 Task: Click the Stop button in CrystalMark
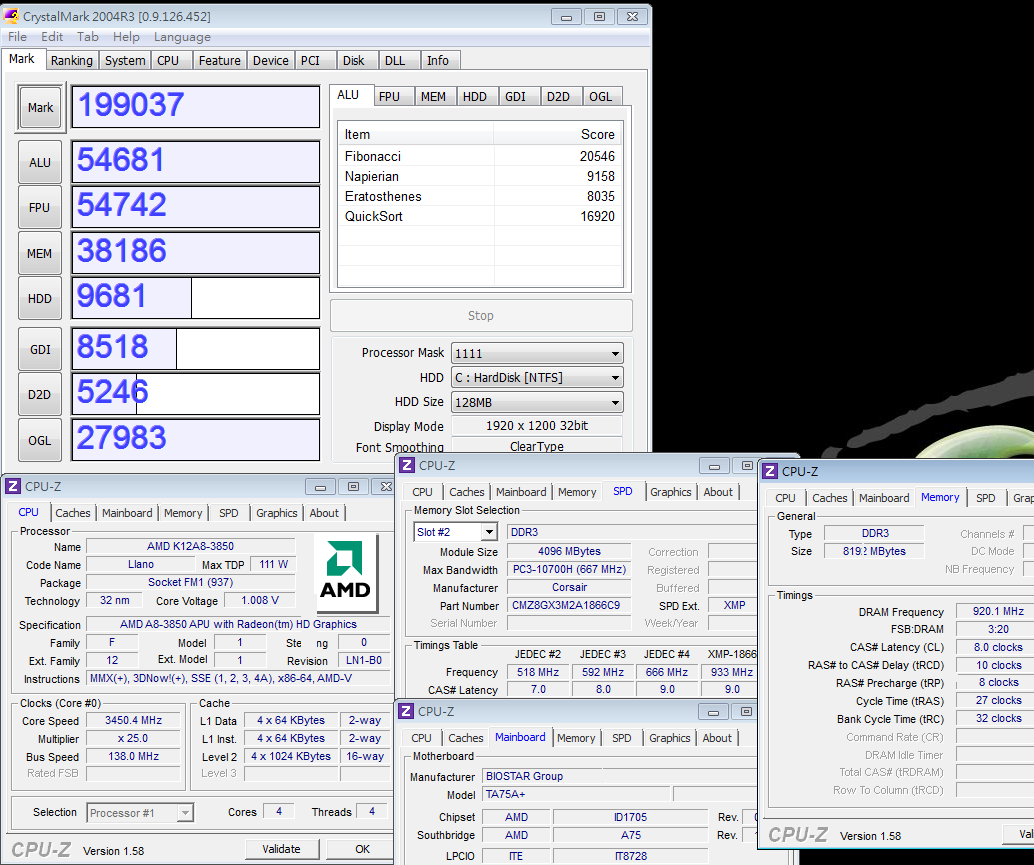481,316
